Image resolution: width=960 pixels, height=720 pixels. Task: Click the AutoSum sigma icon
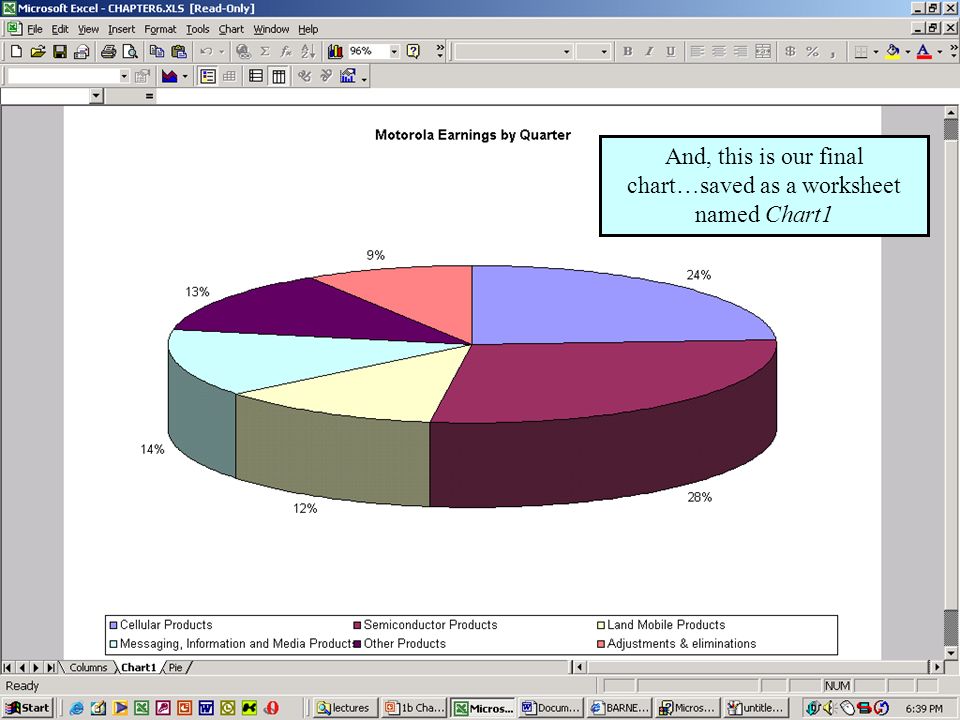click(x=265, y=52)
